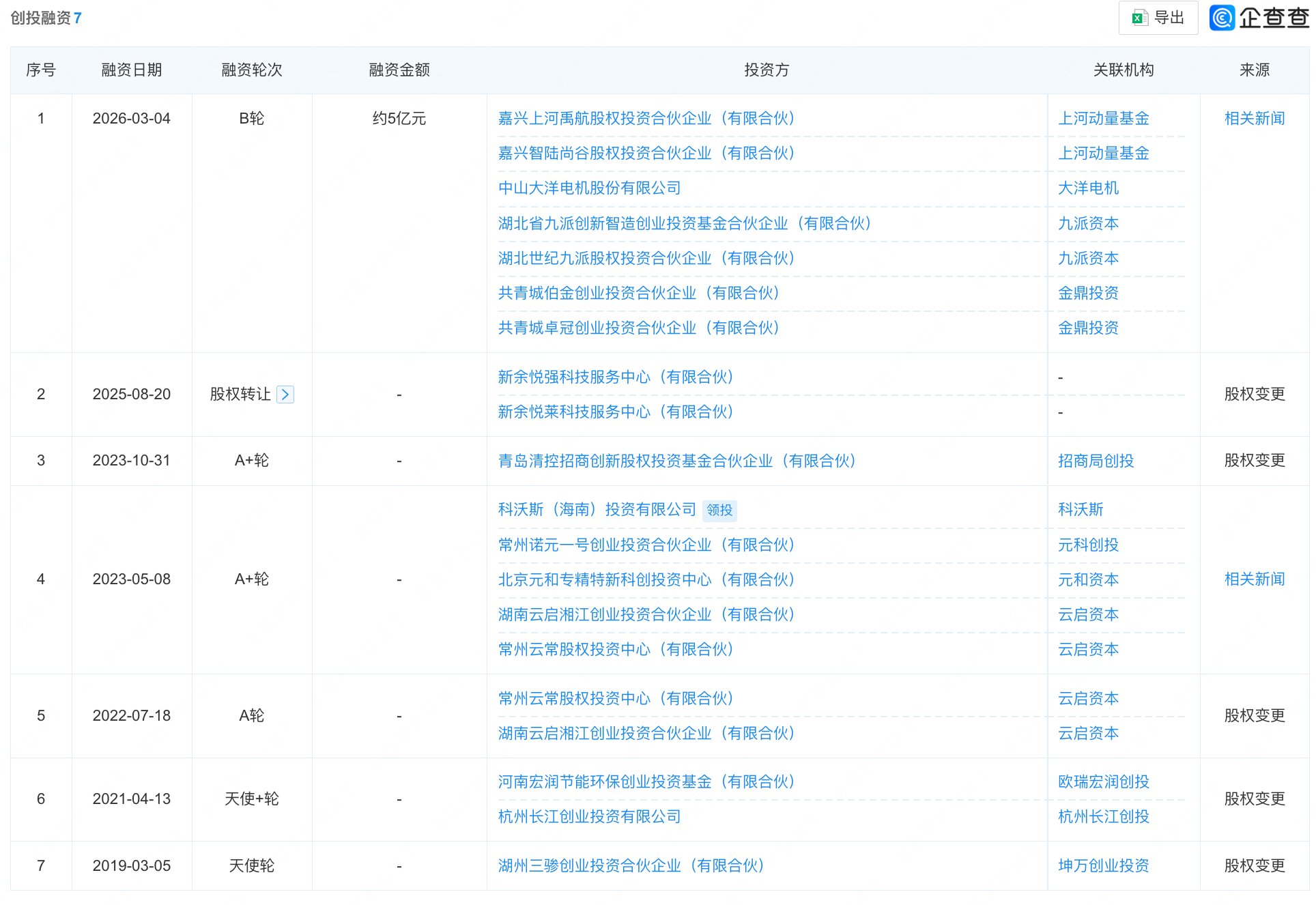
Task: Open 杭州长江创投 related institution
Action: 1104,817
